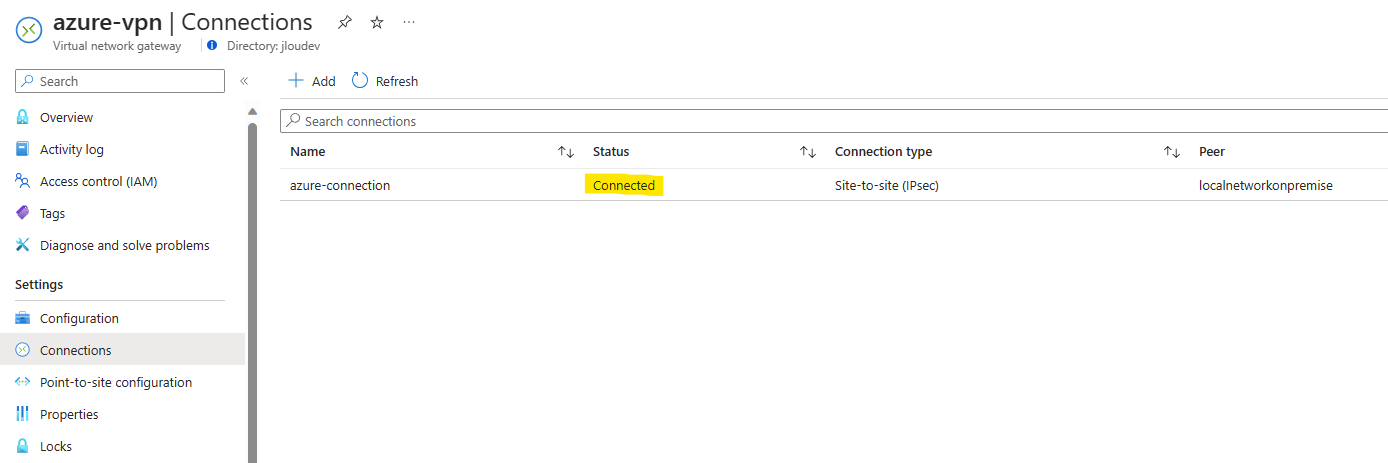
Task: Click the directory info icon
Action: pos(212,45)
